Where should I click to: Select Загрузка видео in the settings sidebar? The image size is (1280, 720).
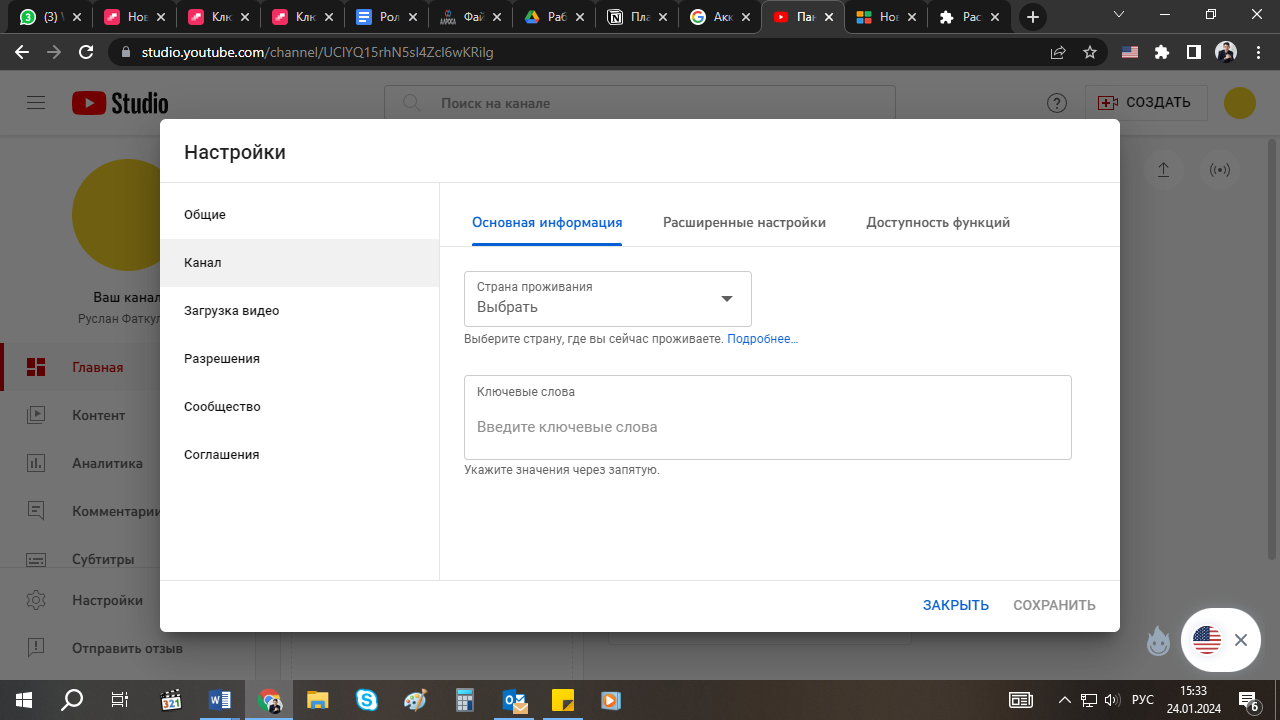coord(232,311)
